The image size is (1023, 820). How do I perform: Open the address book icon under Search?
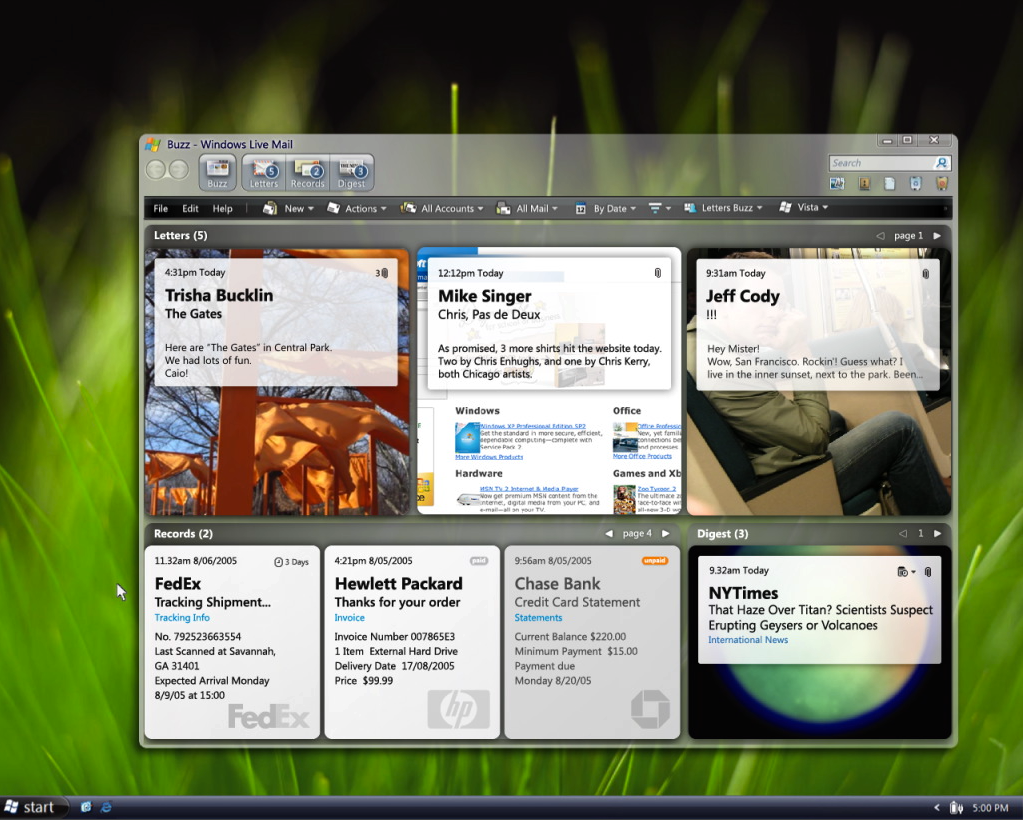(864, 183)
